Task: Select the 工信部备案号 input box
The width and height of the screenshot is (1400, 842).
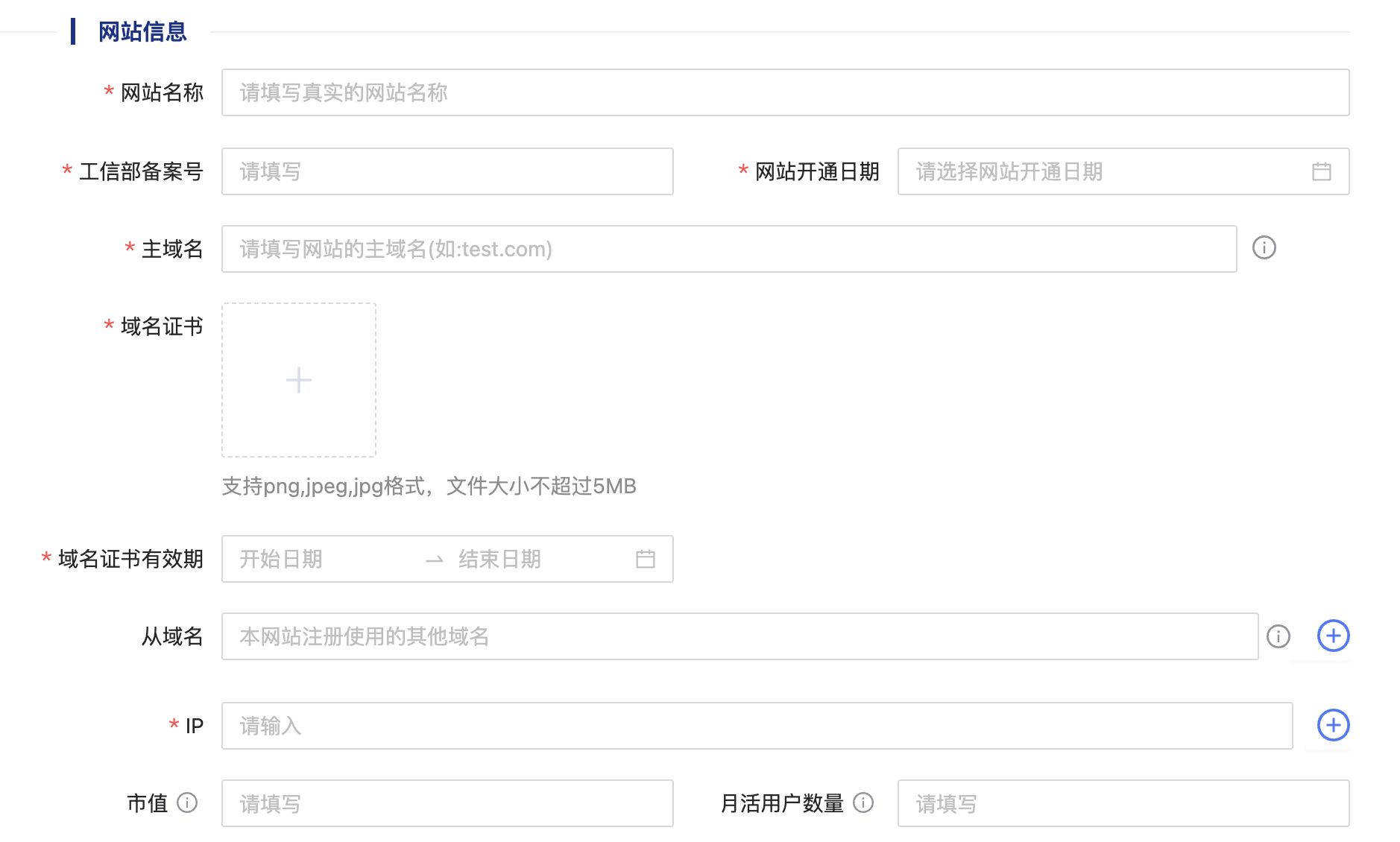Action: click(x=446, y=171)
